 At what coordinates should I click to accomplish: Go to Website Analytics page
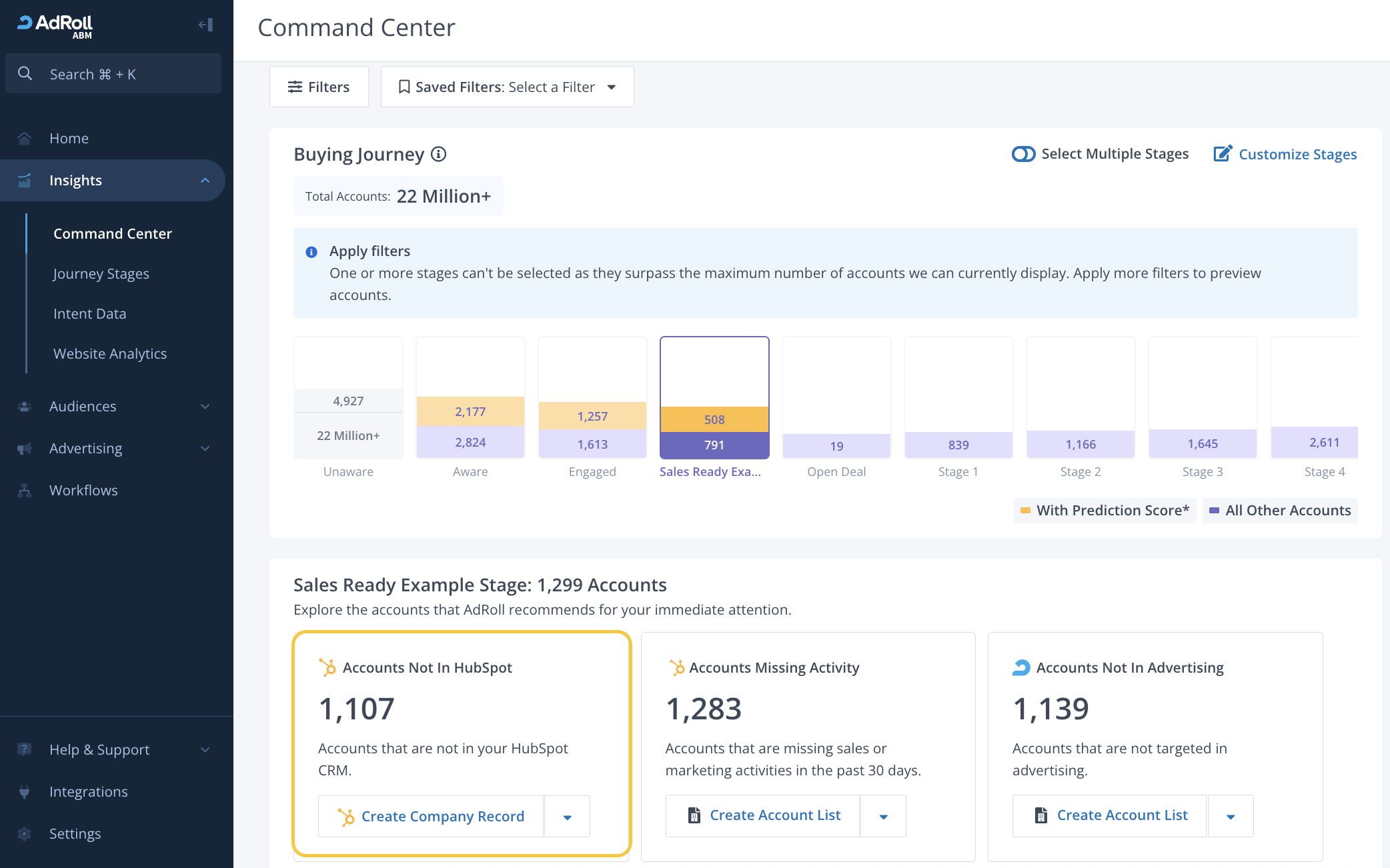point(110,354)
